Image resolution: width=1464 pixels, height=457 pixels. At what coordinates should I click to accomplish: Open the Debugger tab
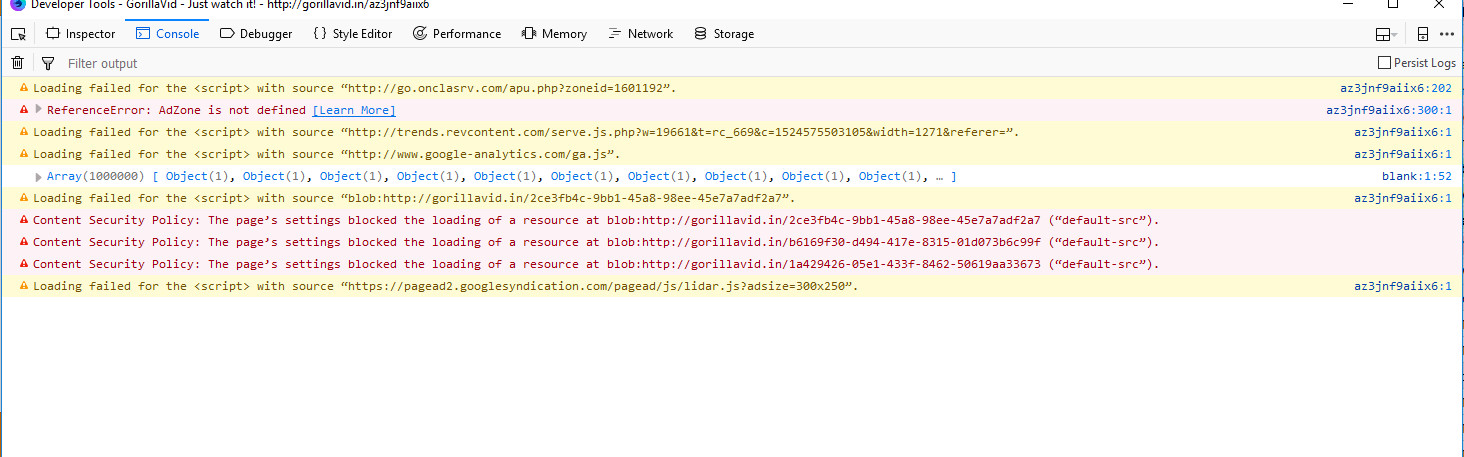point(256,34)
